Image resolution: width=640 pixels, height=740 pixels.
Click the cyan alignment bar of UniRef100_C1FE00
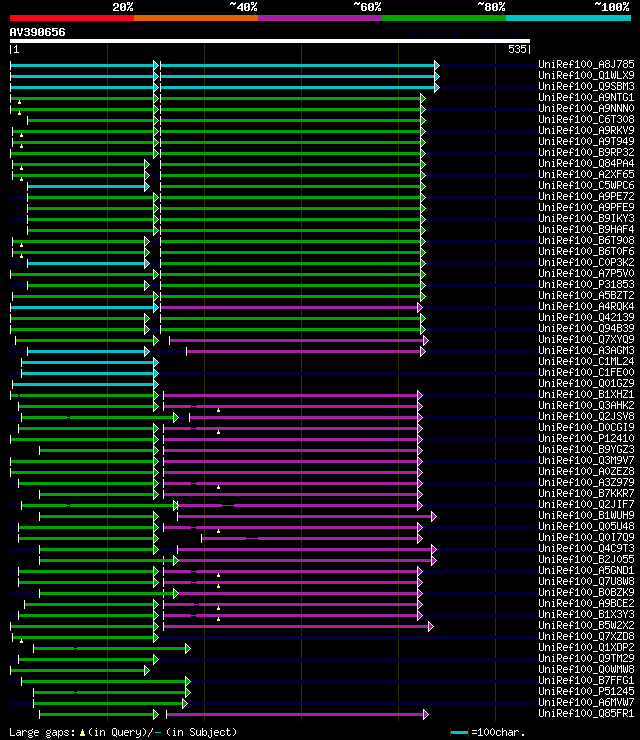click(x=88, y=373)
